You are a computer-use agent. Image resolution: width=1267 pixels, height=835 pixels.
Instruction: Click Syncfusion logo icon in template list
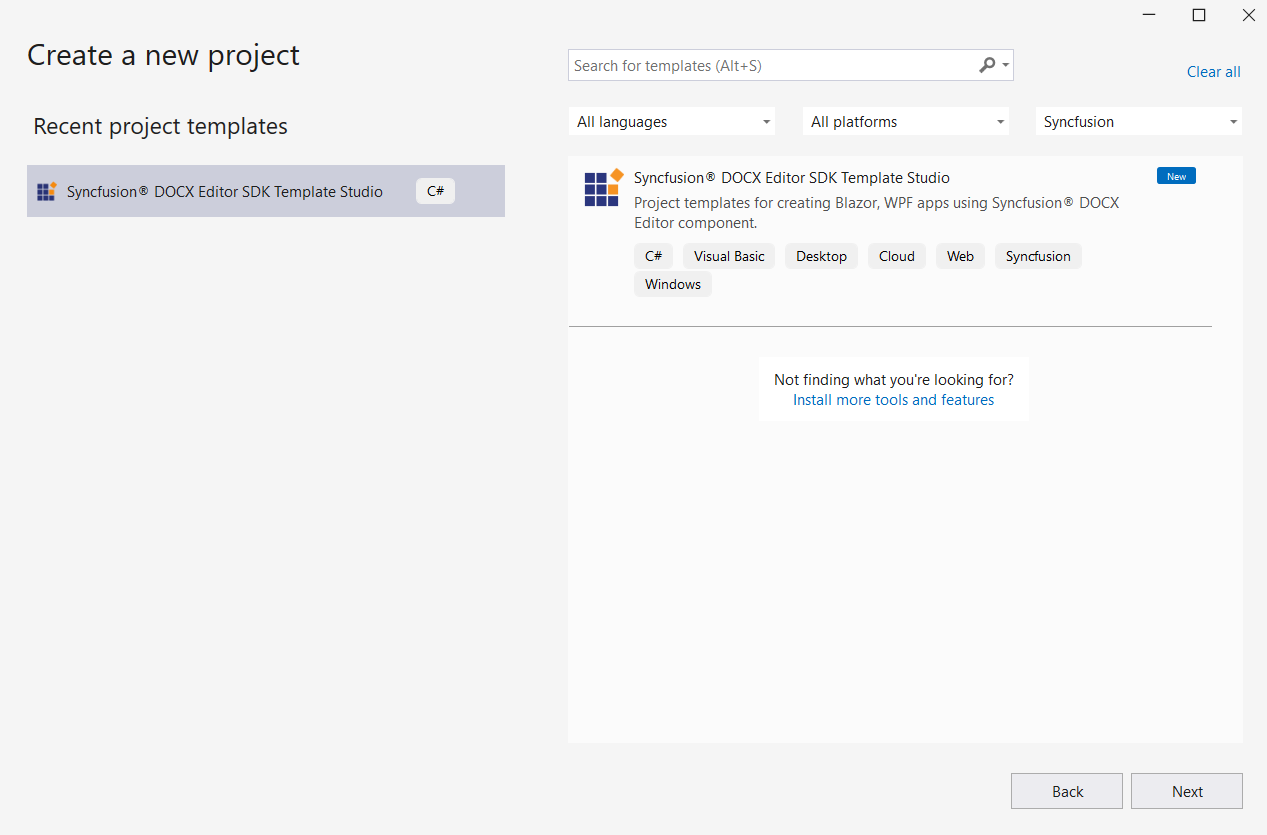coord(603,188)
